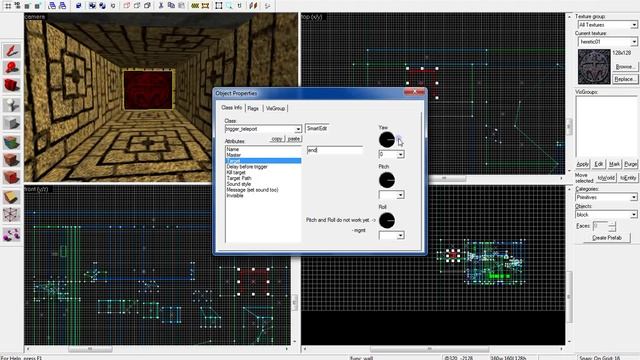Open the Yaw angle dropdown
The height and width of the screenshot is (360, 640).
(400, 154)
